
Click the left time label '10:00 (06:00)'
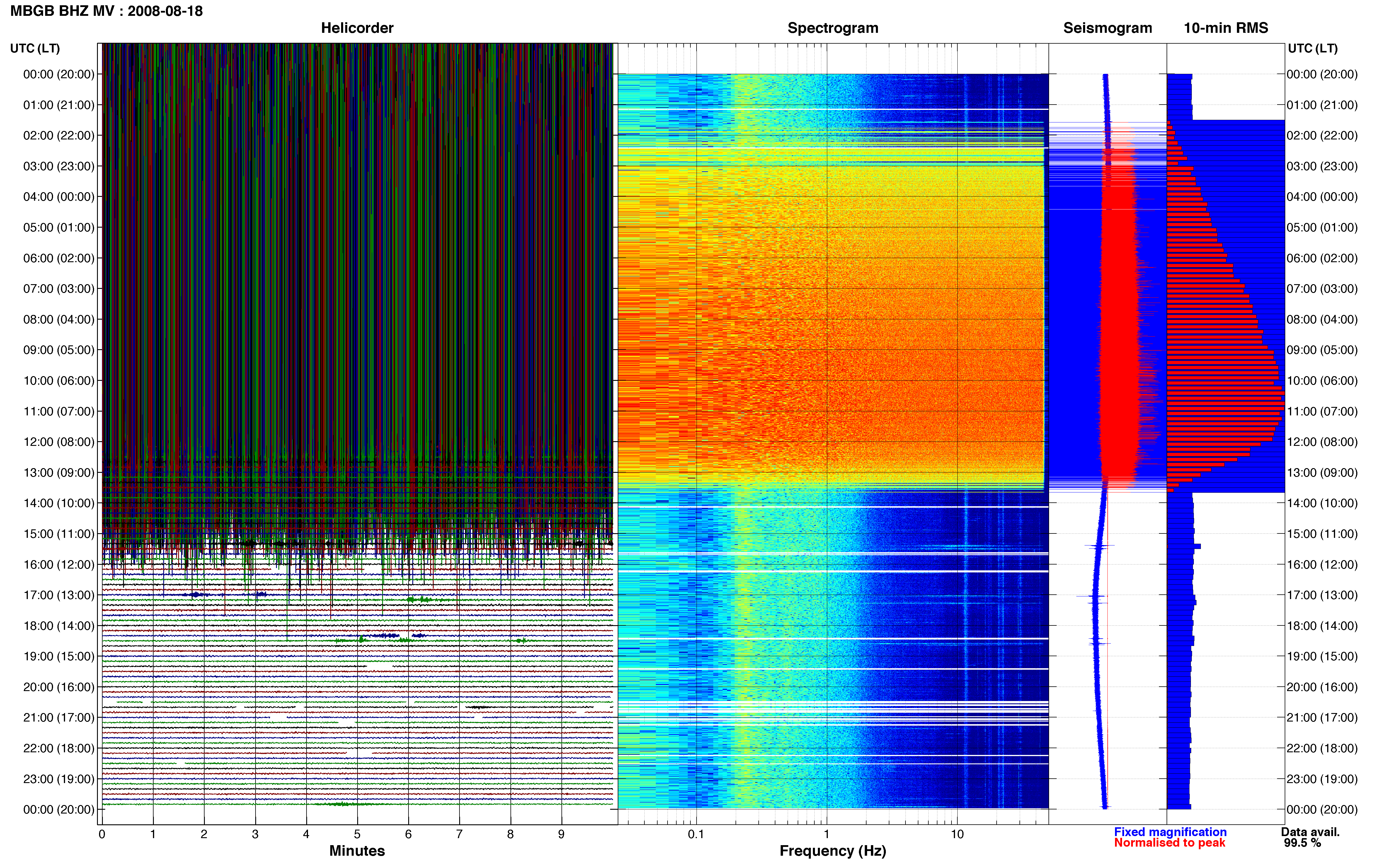59,381
